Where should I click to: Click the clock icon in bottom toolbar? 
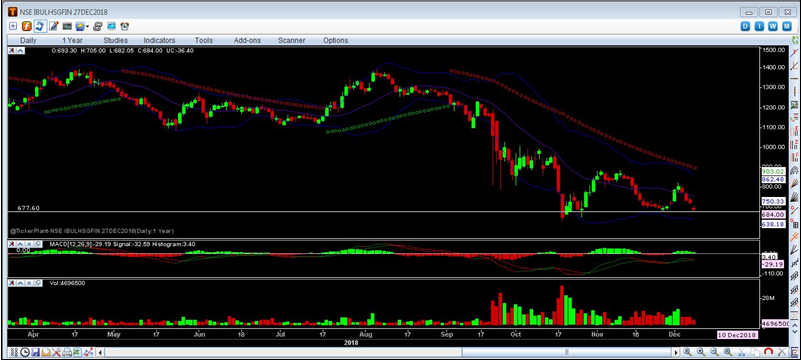tap(25, 352)
